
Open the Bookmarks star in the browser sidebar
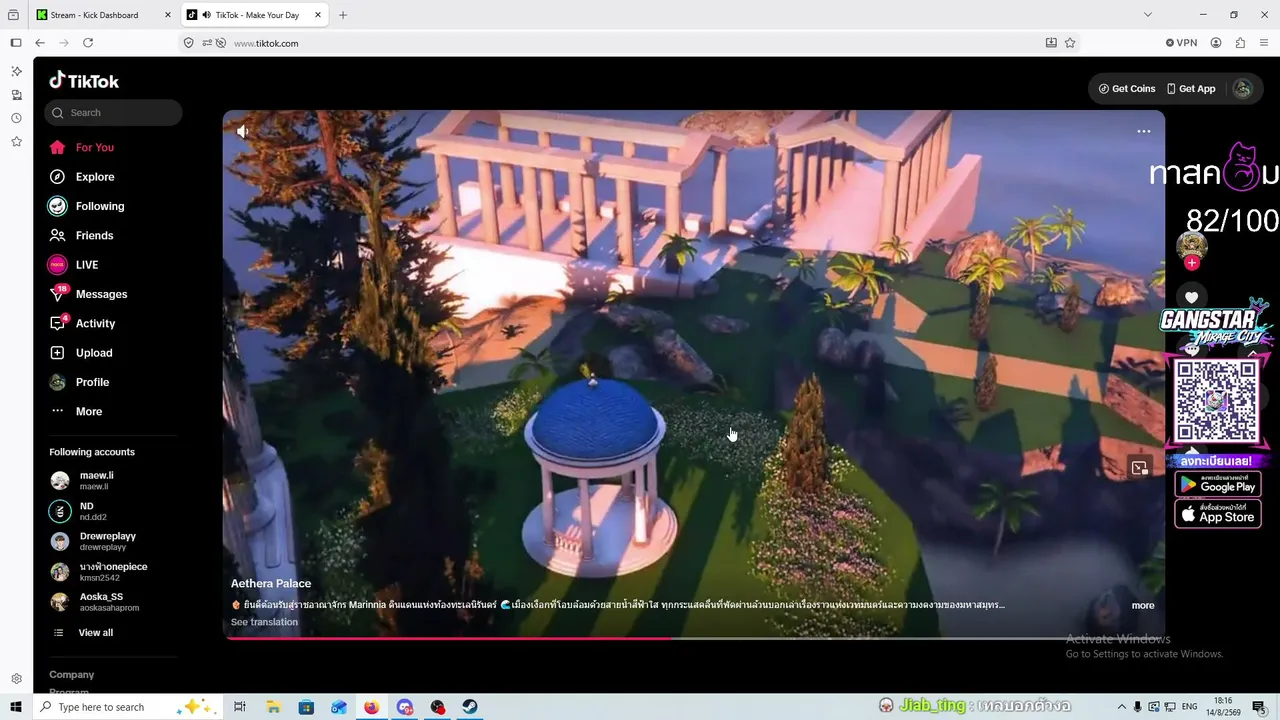[x=16, y=142]
